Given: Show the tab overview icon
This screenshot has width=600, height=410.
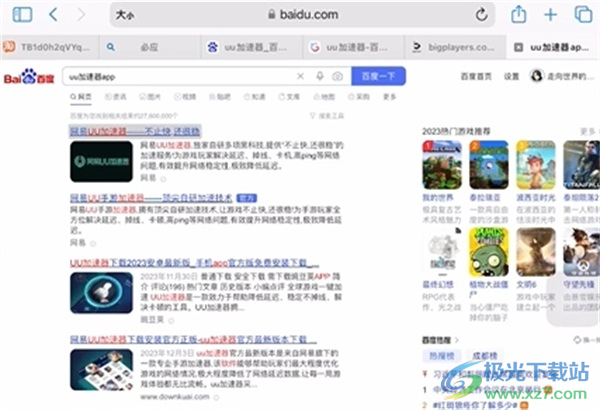Looking at the screenshot, I should point(581,15).
